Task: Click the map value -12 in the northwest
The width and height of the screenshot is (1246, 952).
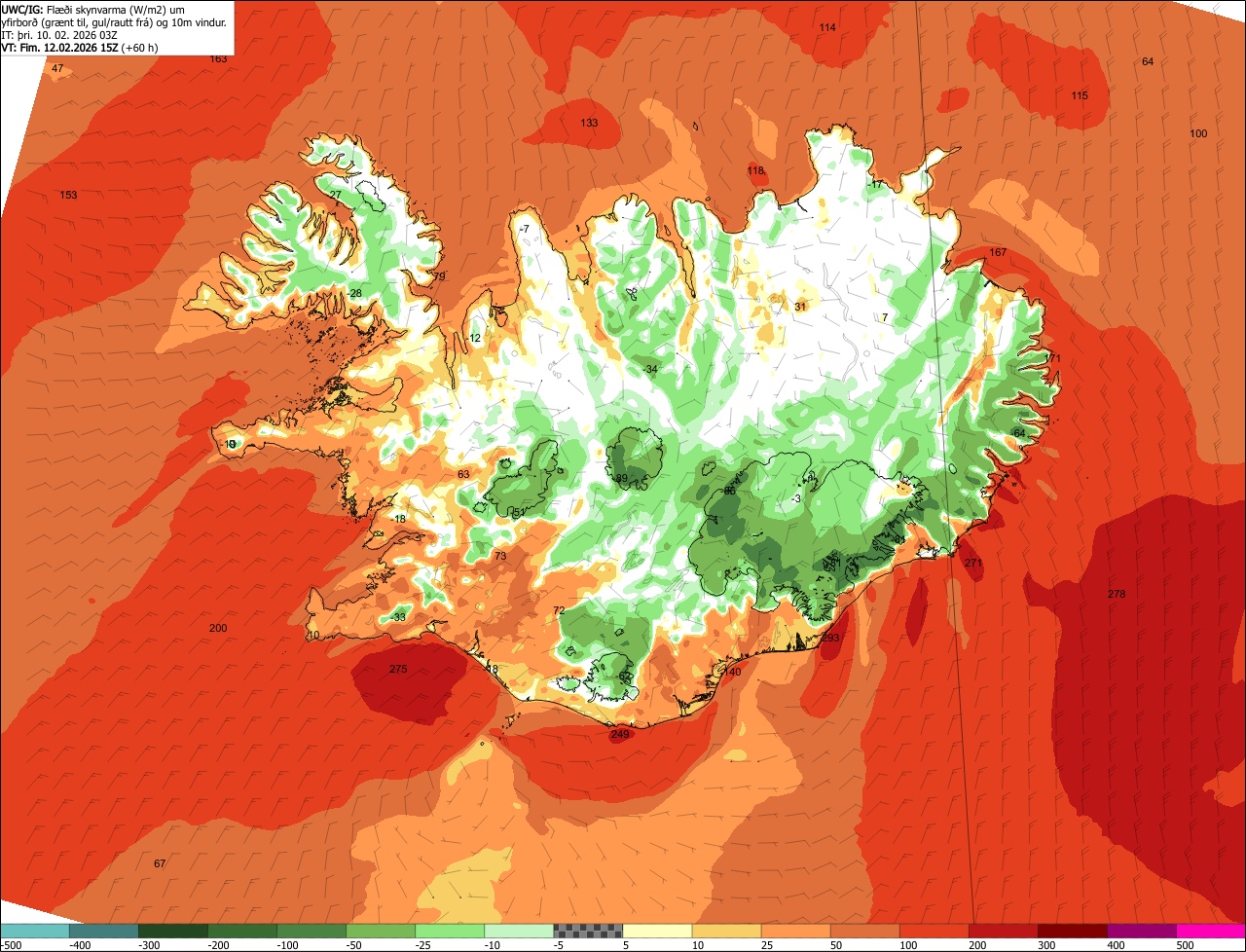Action: click(473, 338)
